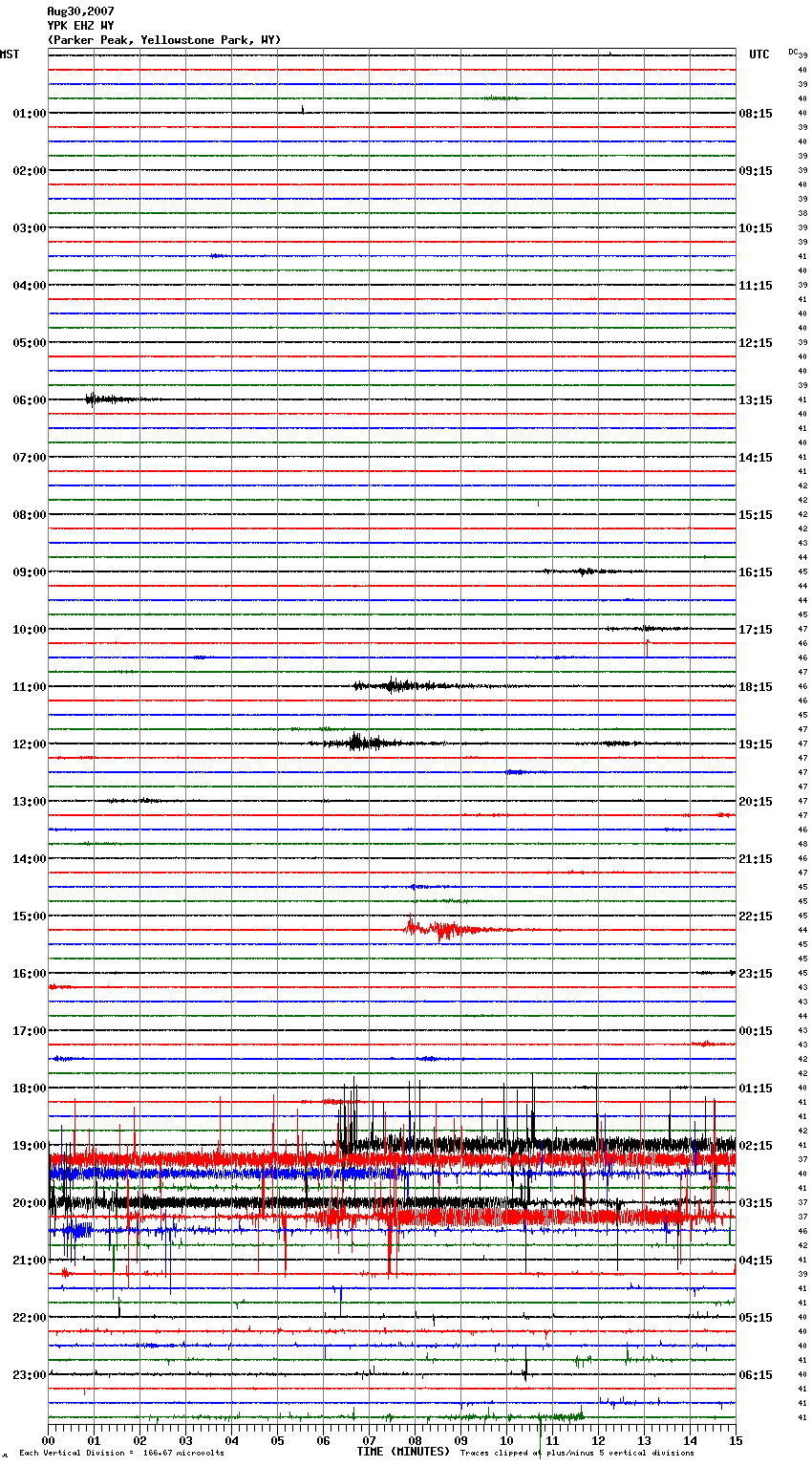Select the 03:00 MST time label
Viewport: 812px width, 1466px height.
pyautogui.click(x=29, y=228)
